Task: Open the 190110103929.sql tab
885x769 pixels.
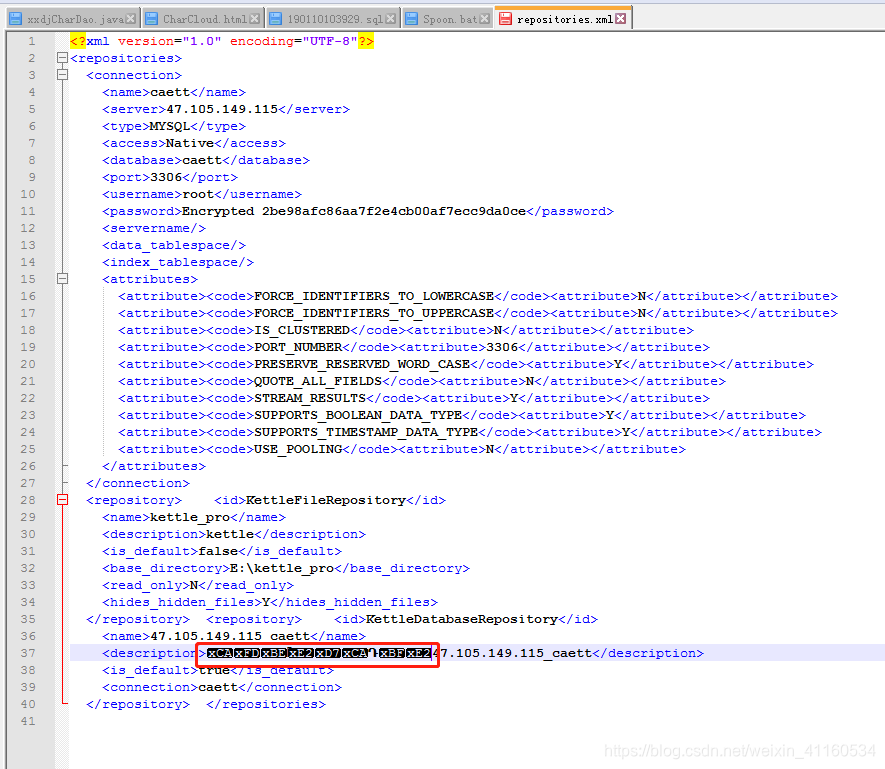Action: 335,19
